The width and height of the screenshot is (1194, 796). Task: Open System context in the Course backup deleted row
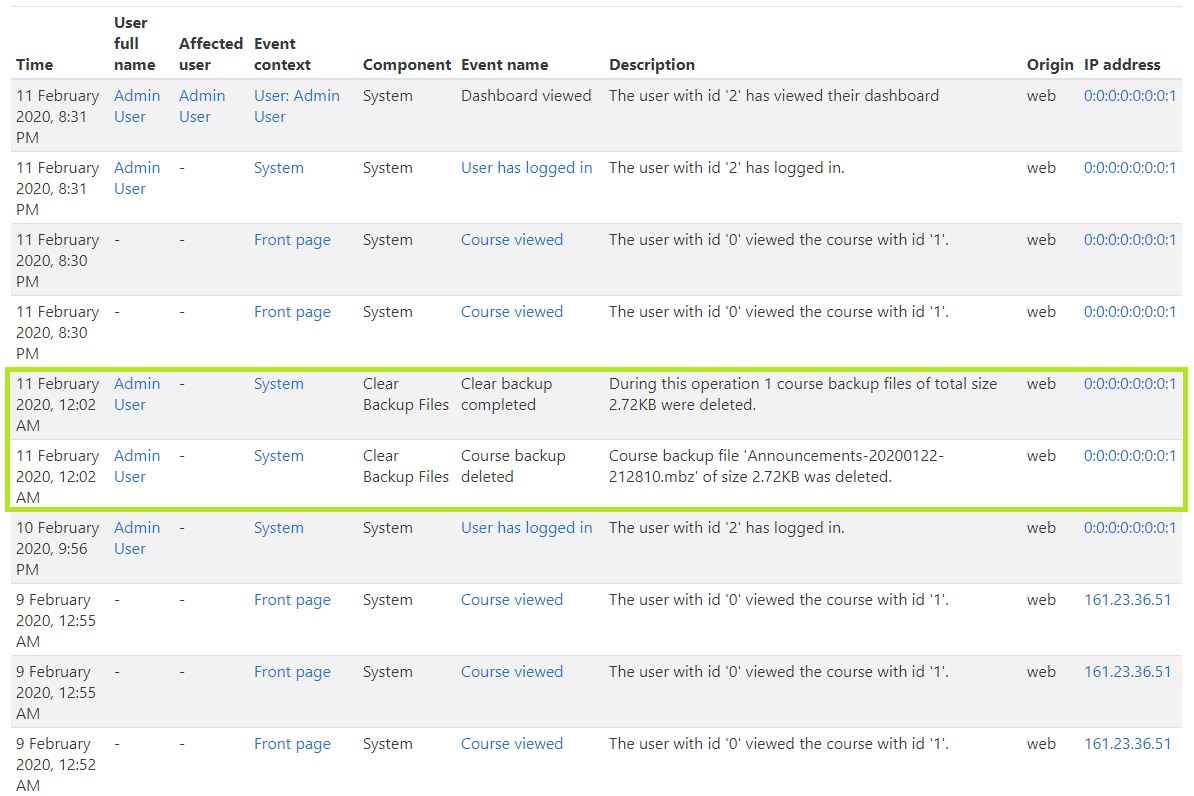point(279,456)
